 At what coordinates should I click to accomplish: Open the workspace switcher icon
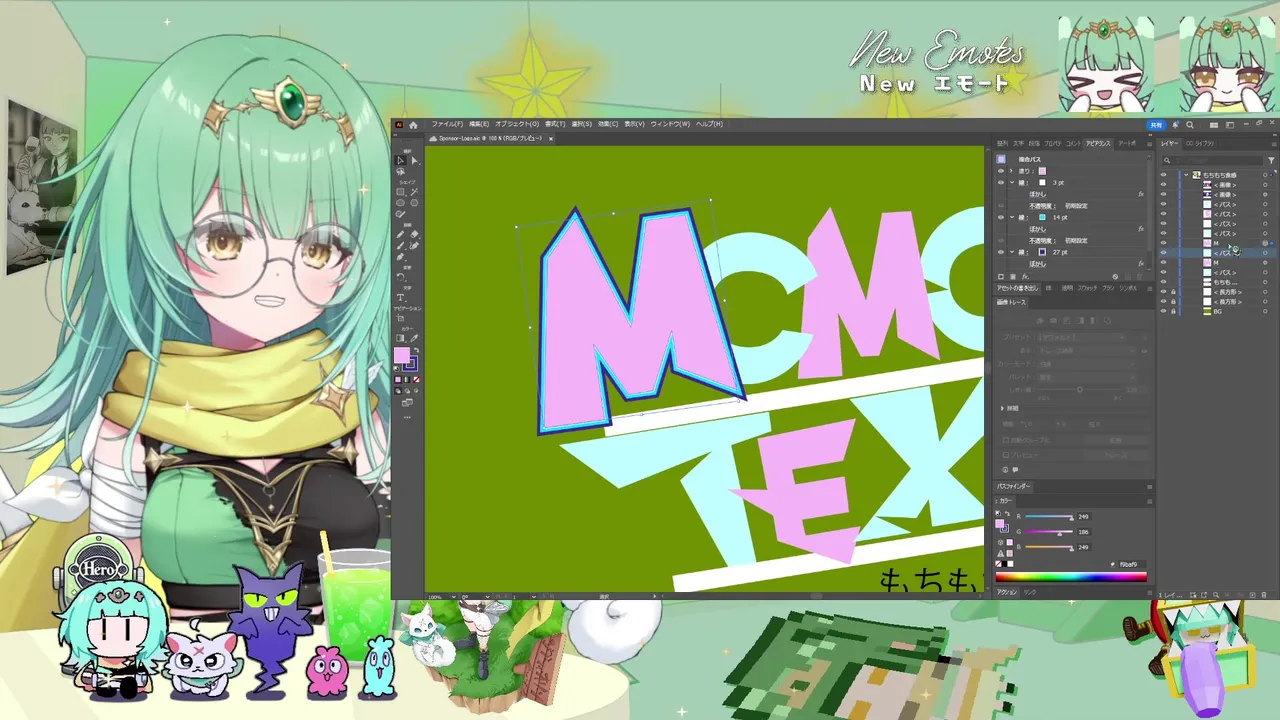point(1230,125)
